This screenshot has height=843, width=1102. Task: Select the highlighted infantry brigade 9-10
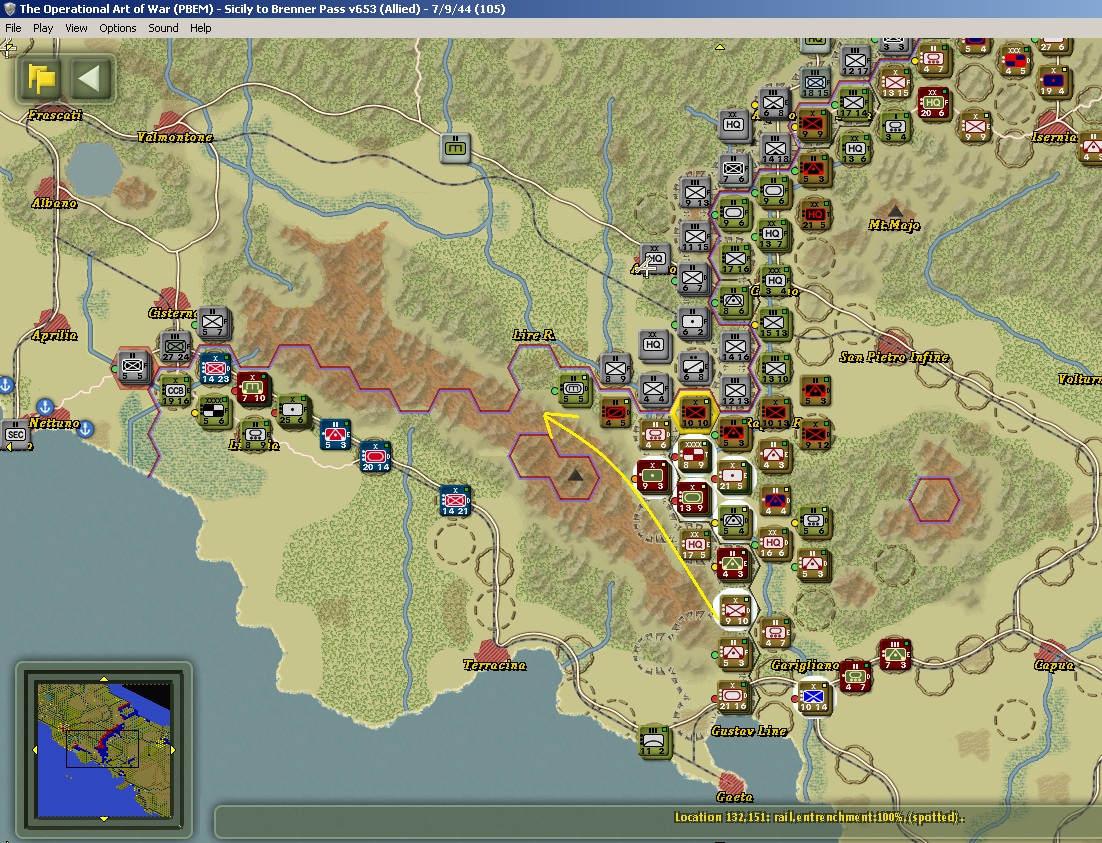click(x=736, y=610)
